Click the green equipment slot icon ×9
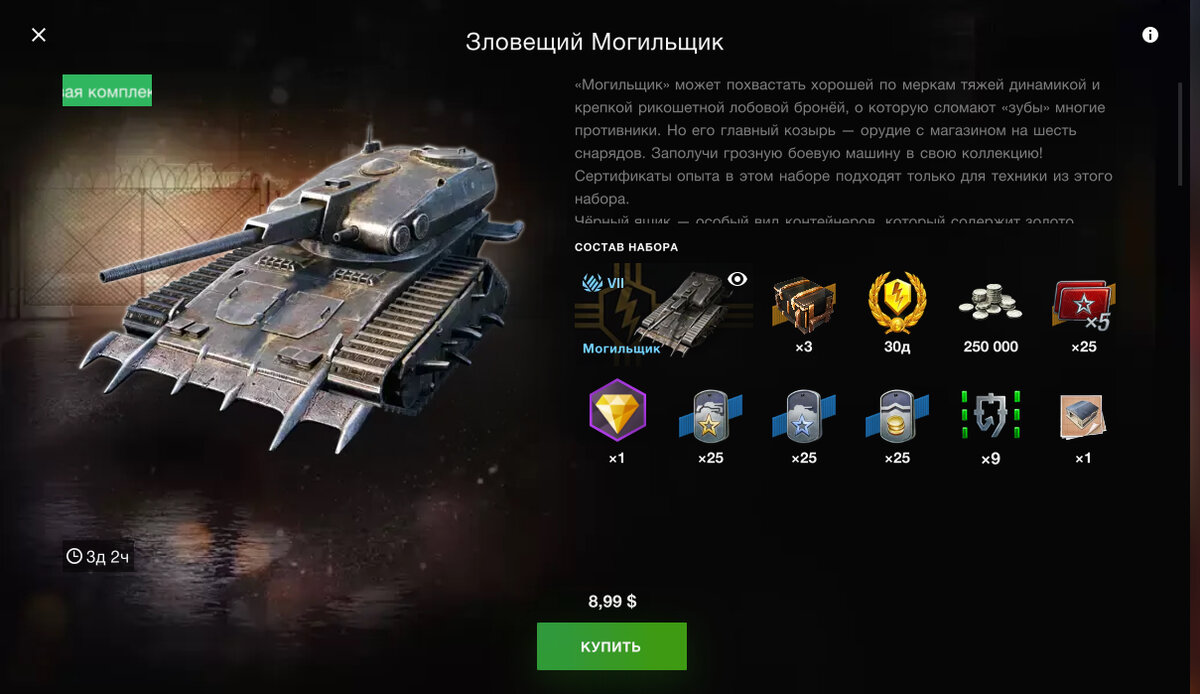 point(990,415)
